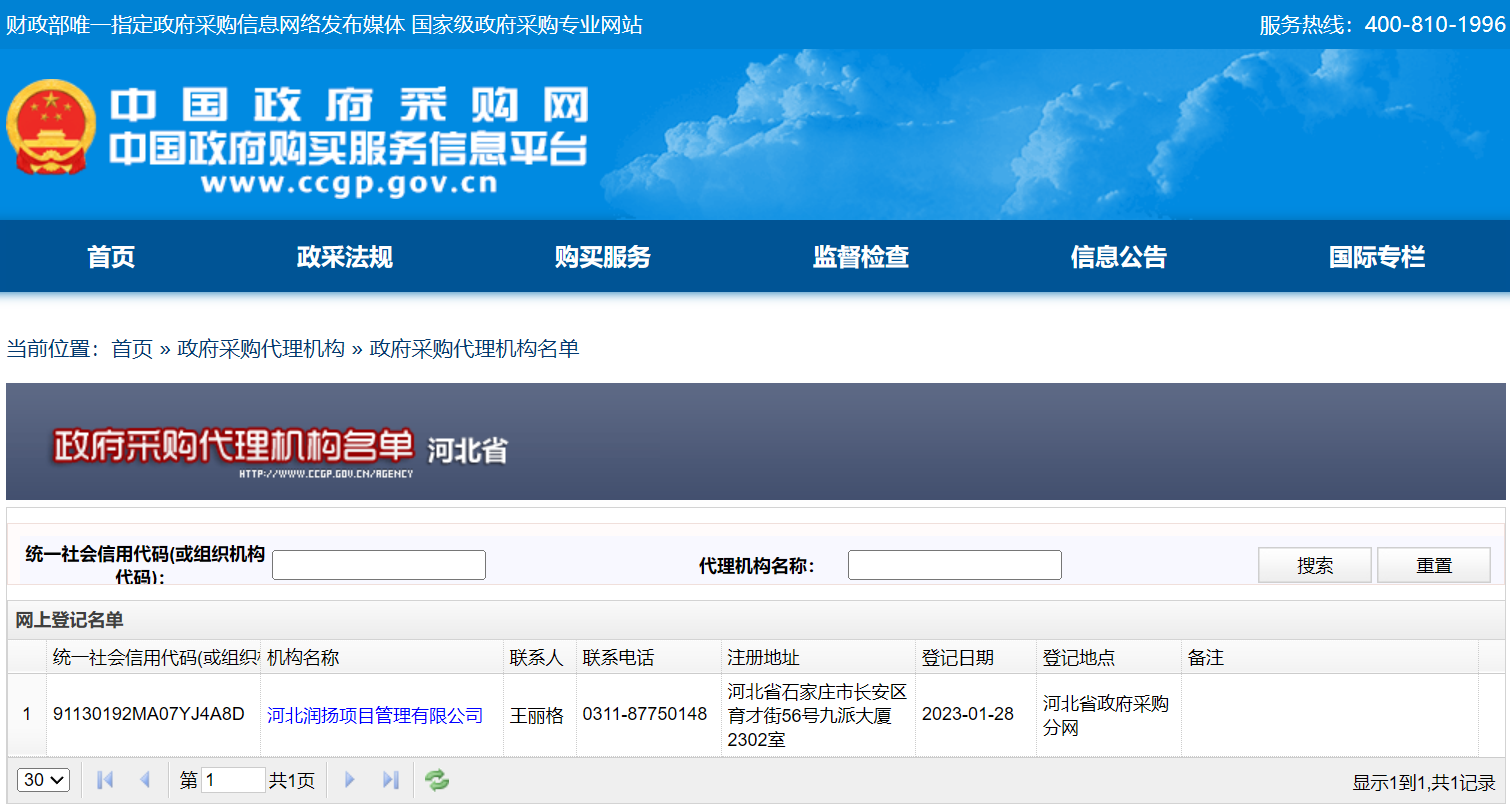Click the national emblem in the site logo

click(51, 126)
